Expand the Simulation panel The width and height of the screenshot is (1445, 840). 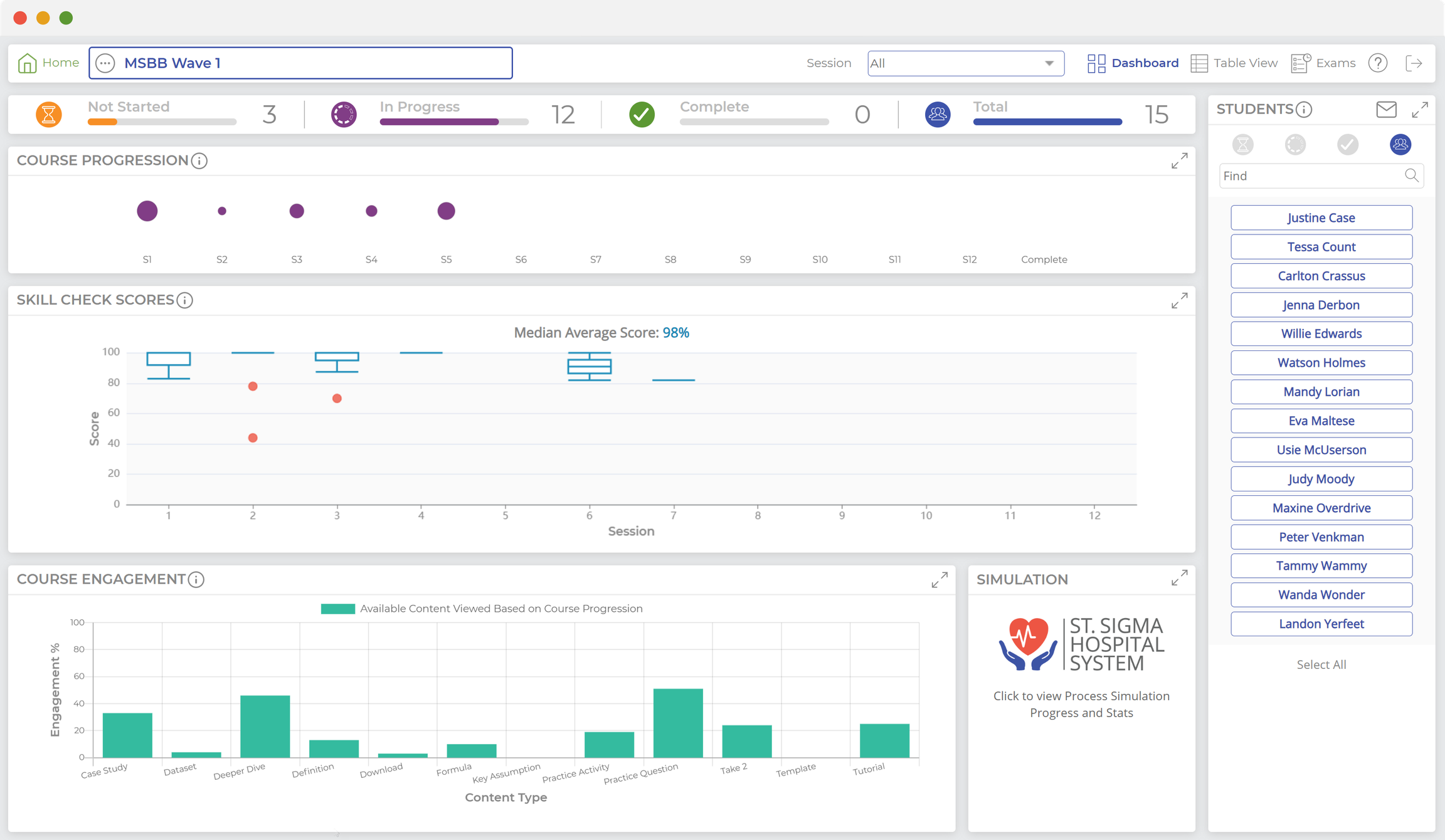coord(1179,578)
